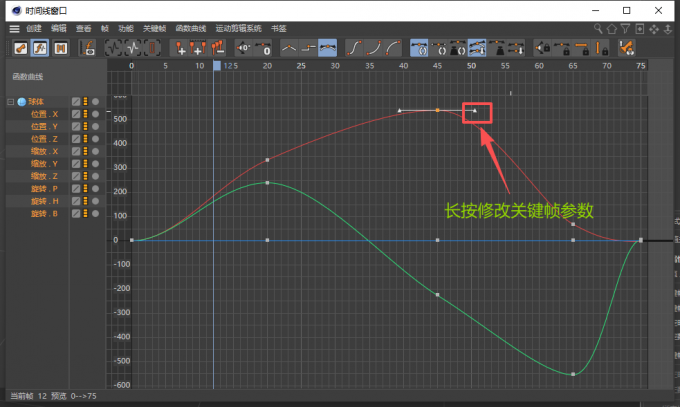This screenshot has height=407, width=680.
Task: Switch to Dope Sheet mode icon
Action: click(20, 48)
